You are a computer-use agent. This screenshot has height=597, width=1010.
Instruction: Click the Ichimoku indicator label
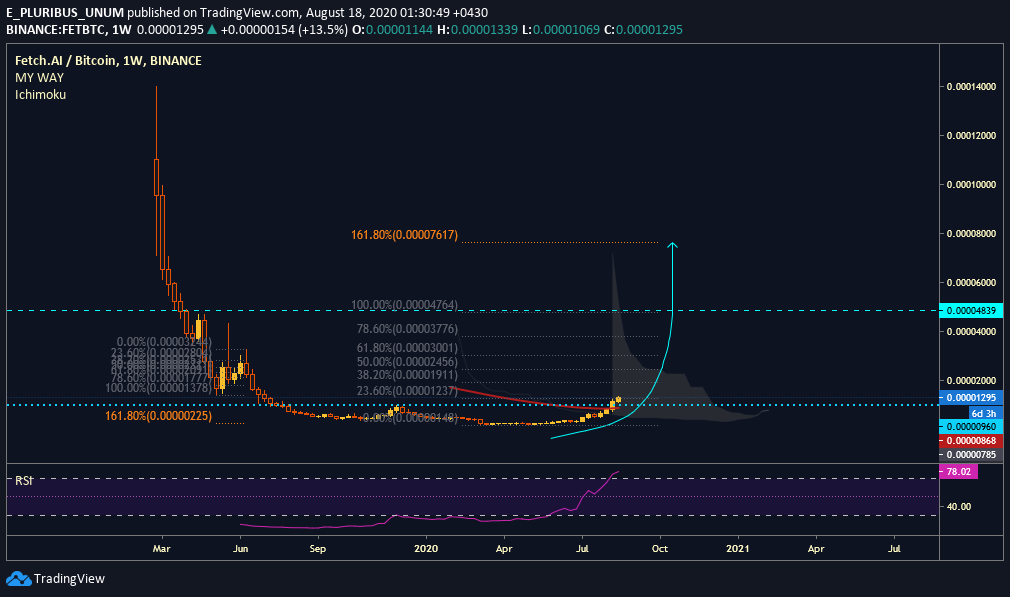[x=41, y=95]
